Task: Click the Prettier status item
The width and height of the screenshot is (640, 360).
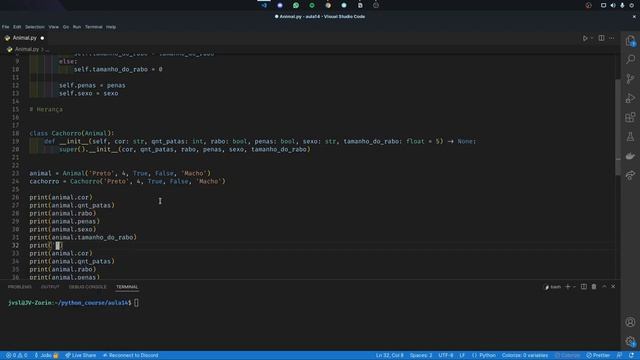Action: pyautogui.click(x=598, y=356)
